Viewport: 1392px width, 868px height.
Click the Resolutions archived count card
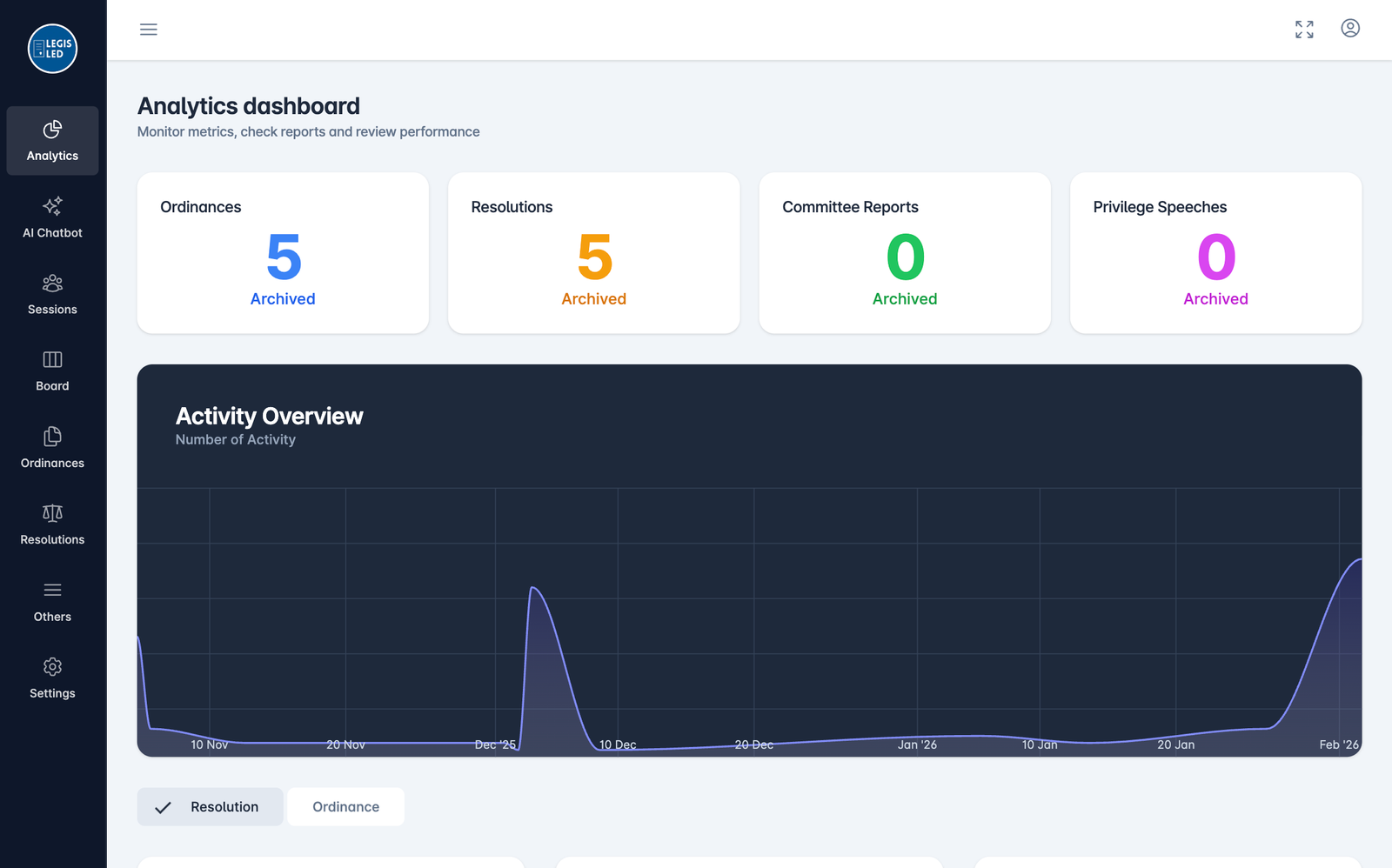click(593, 253)
